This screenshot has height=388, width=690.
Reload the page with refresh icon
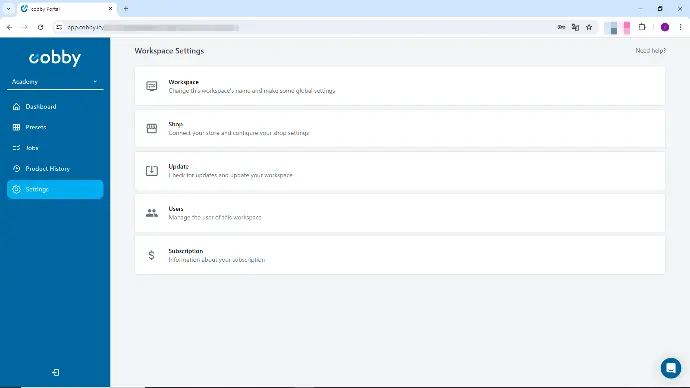point(40,27)
